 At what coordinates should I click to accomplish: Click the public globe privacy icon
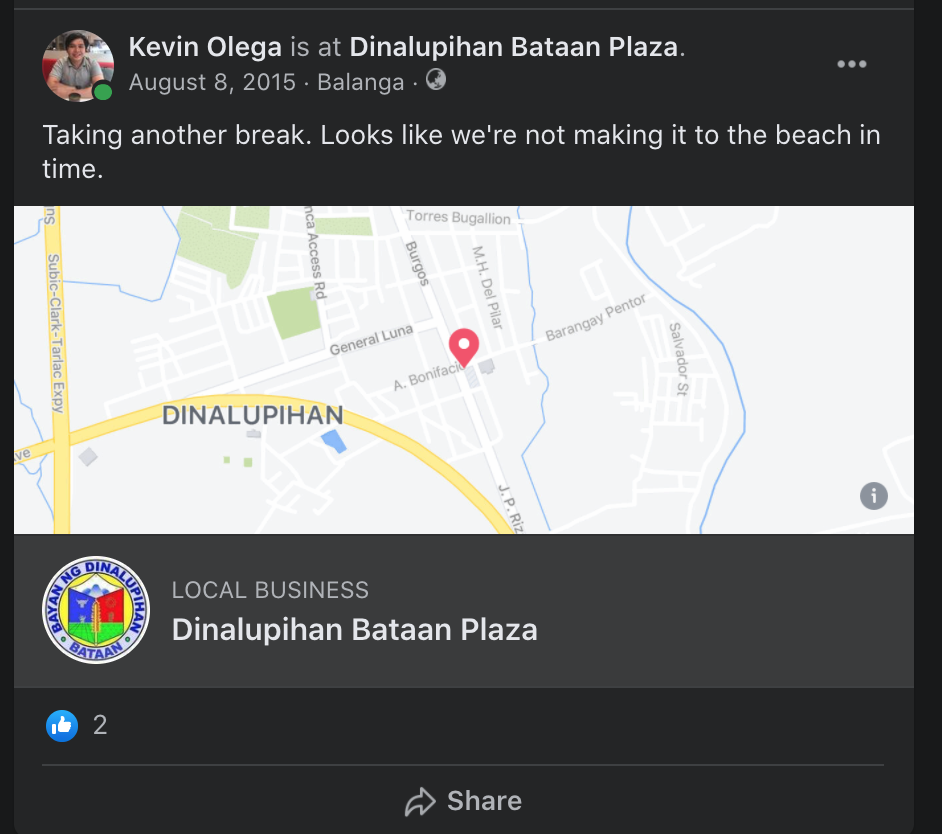436,80
